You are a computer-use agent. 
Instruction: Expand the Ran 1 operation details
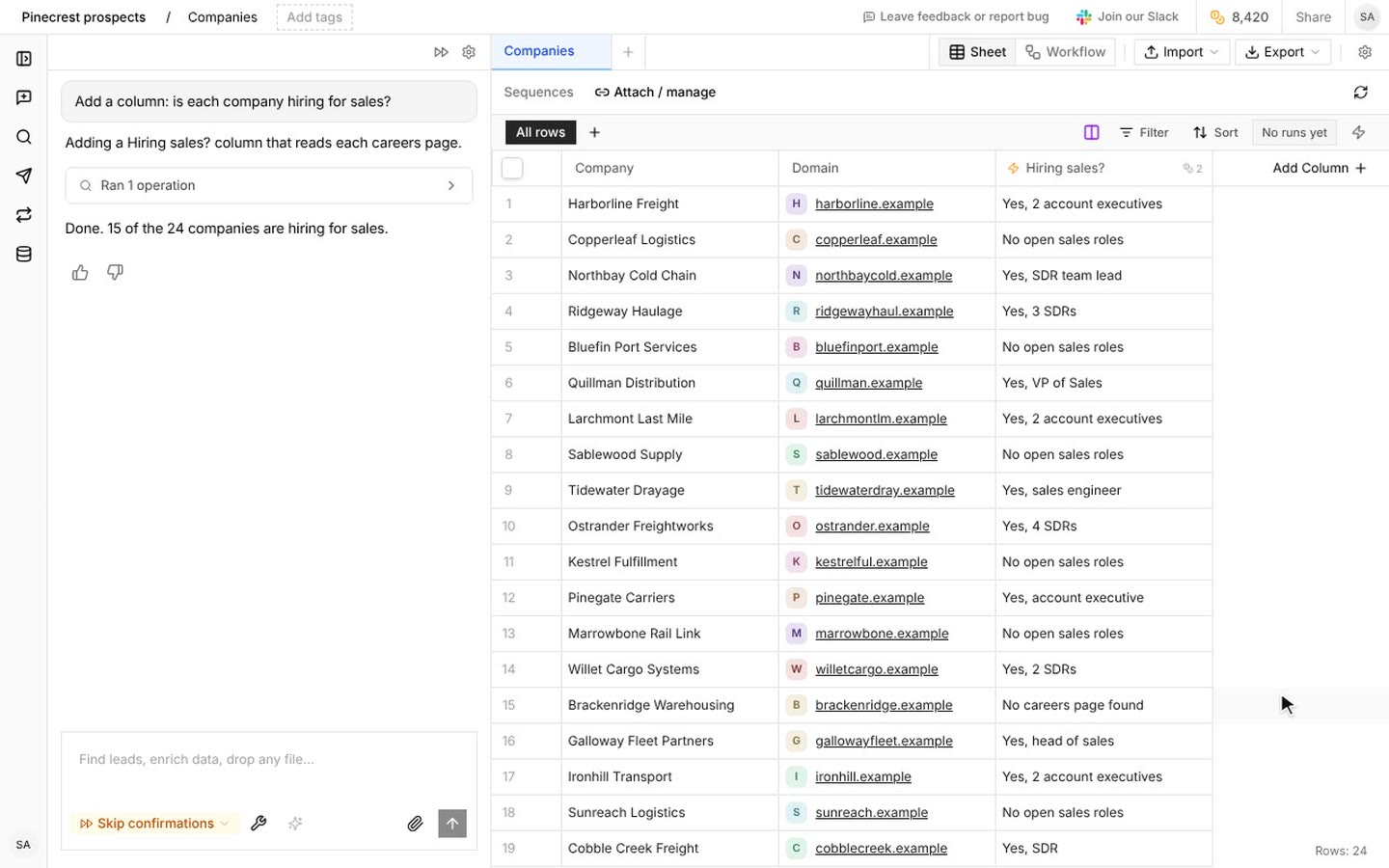(269, 186)
